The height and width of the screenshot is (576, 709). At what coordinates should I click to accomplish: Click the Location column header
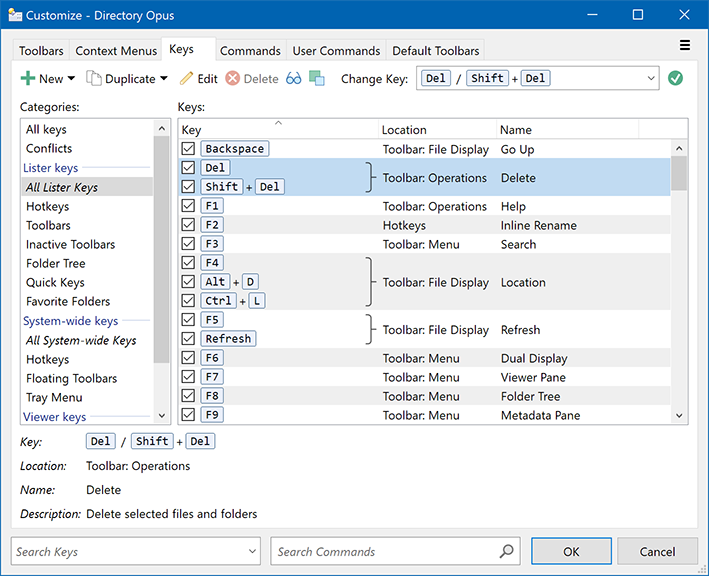click(x=437, y=130)
